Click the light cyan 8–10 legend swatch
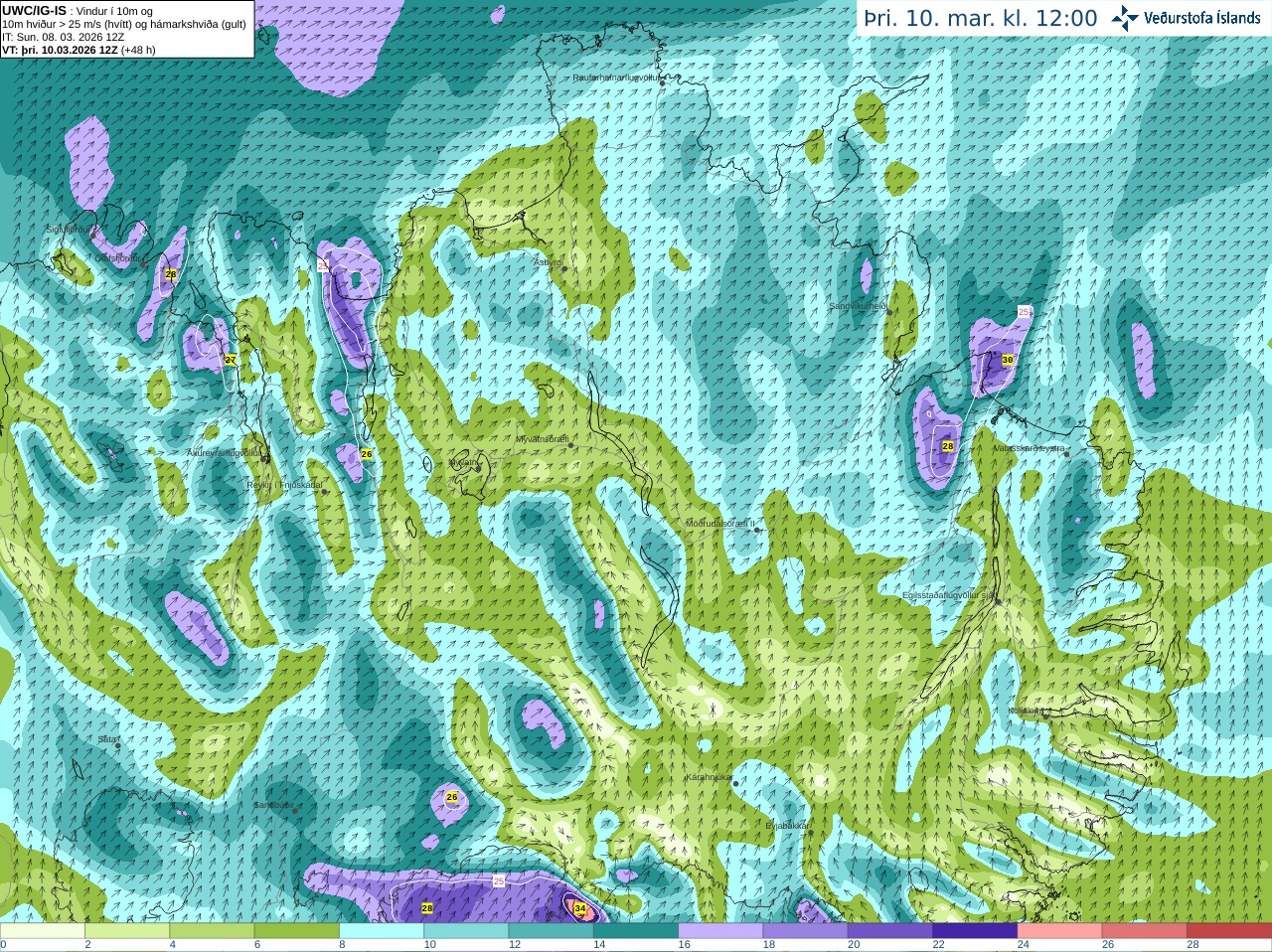Image resolution: width=1272 pixels, height=952 pixels. 382,931
